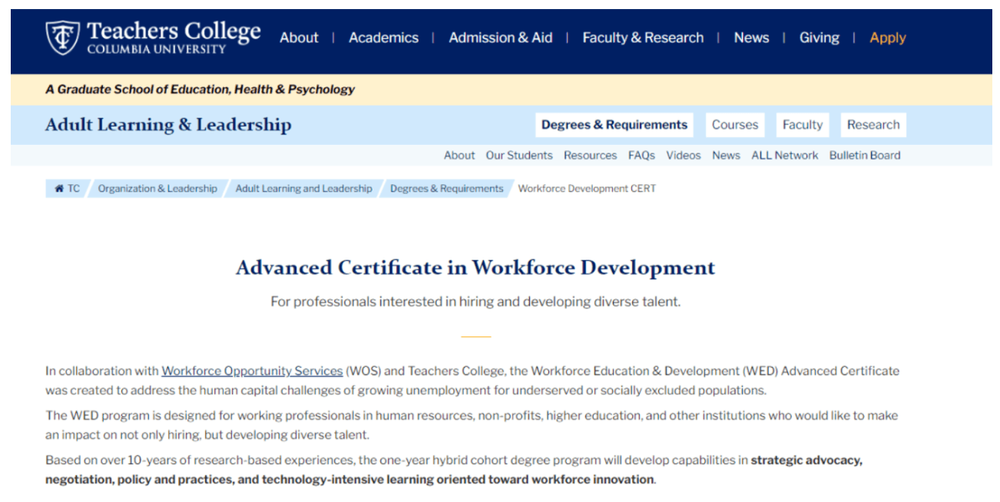The image size is (1000, 502).
Task: Click the home icon breadcrumb TC
Action: 67,188
